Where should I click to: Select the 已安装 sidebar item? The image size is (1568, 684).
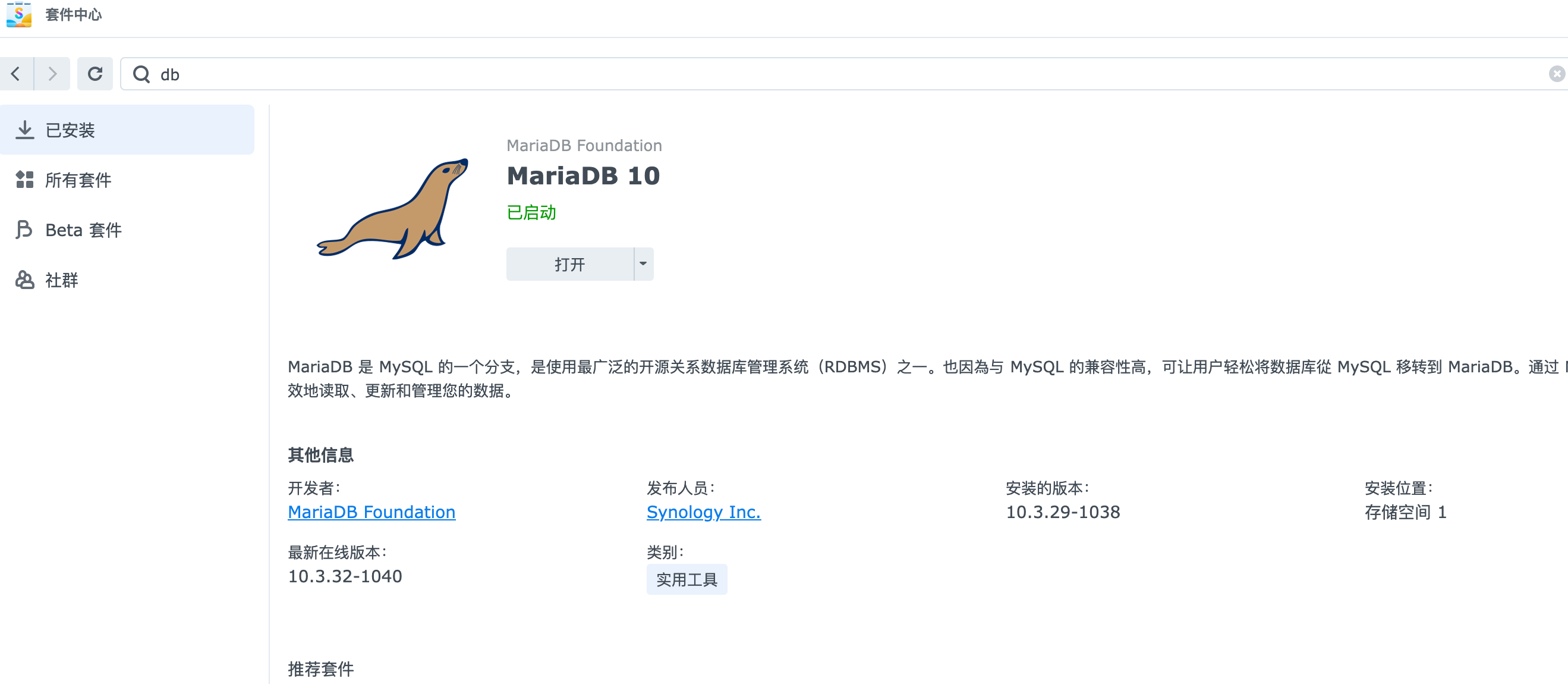(127, 130)
